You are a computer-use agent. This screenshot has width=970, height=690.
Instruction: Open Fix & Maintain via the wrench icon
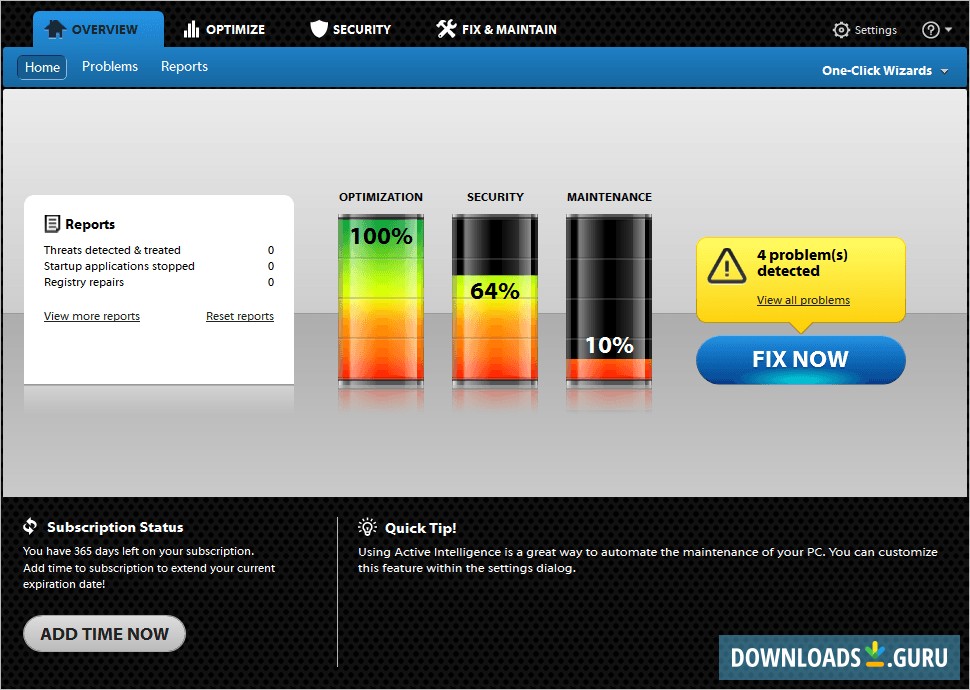click(x=448, y=29)
